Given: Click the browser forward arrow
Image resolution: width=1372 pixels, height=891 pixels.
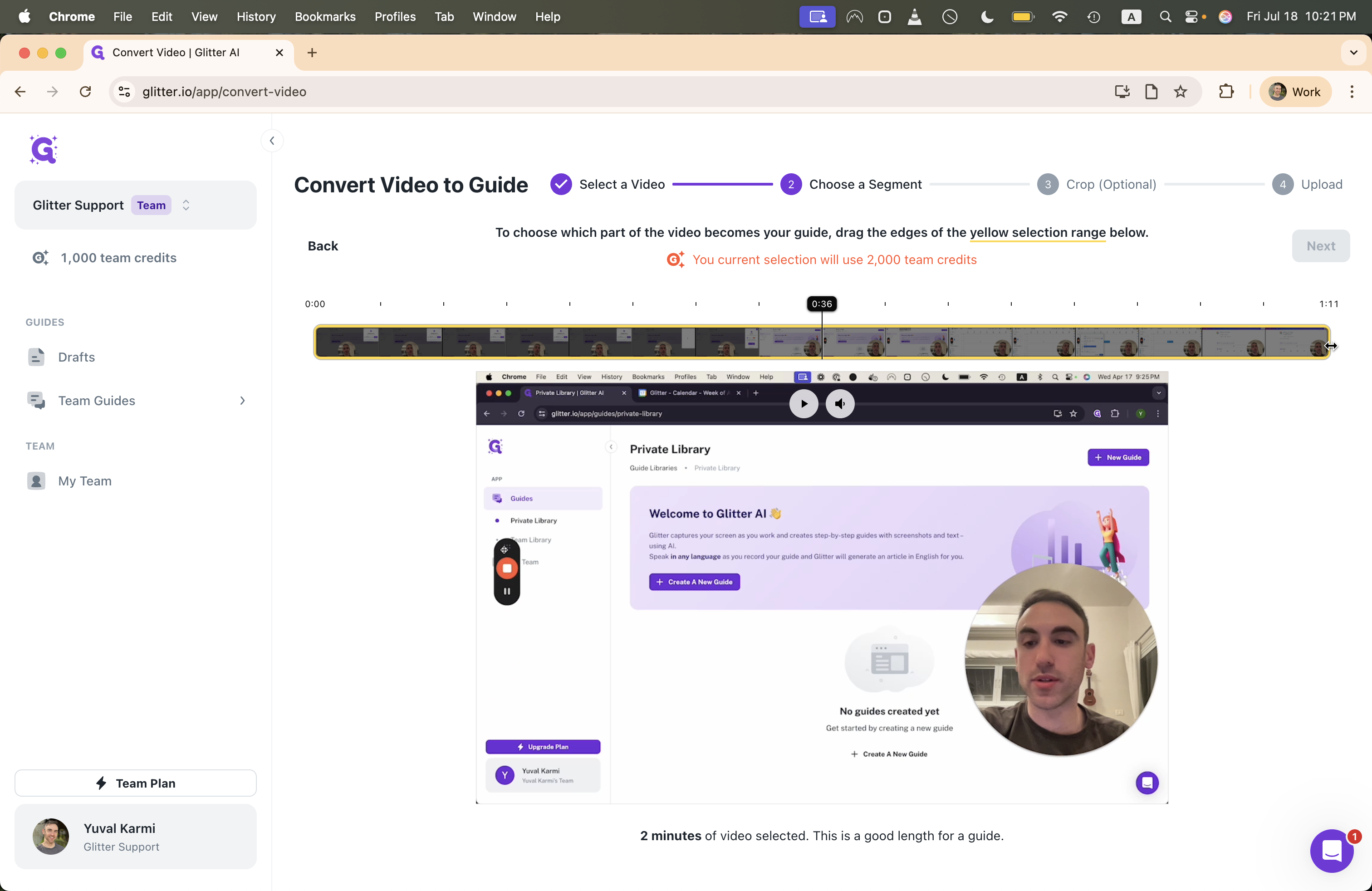Looking at the screenshot, I should pyautogui.click(x=53, y=92).
